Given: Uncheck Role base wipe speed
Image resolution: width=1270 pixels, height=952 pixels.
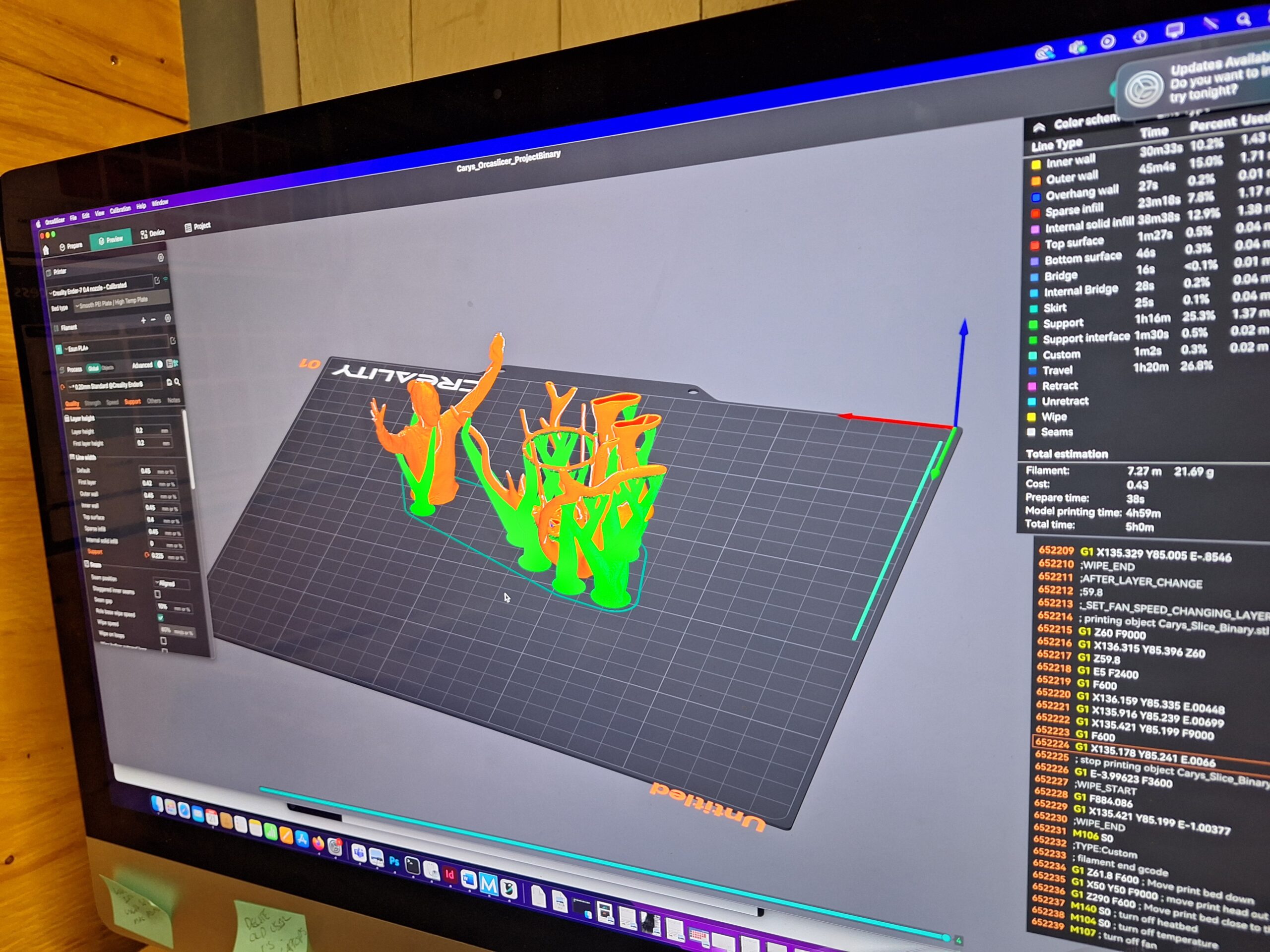Looking at the screenshot, I should coord(161,618).
